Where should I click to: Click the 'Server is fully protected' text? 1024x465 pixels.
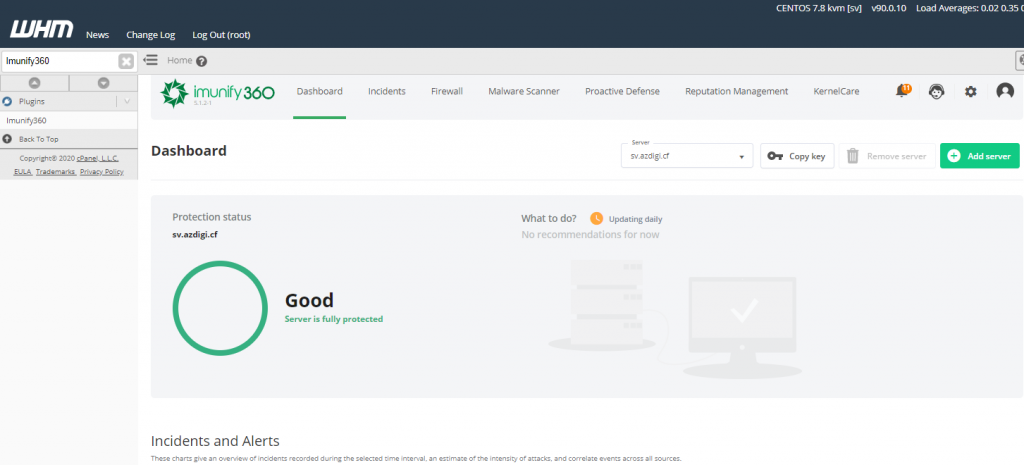(334, 319)
